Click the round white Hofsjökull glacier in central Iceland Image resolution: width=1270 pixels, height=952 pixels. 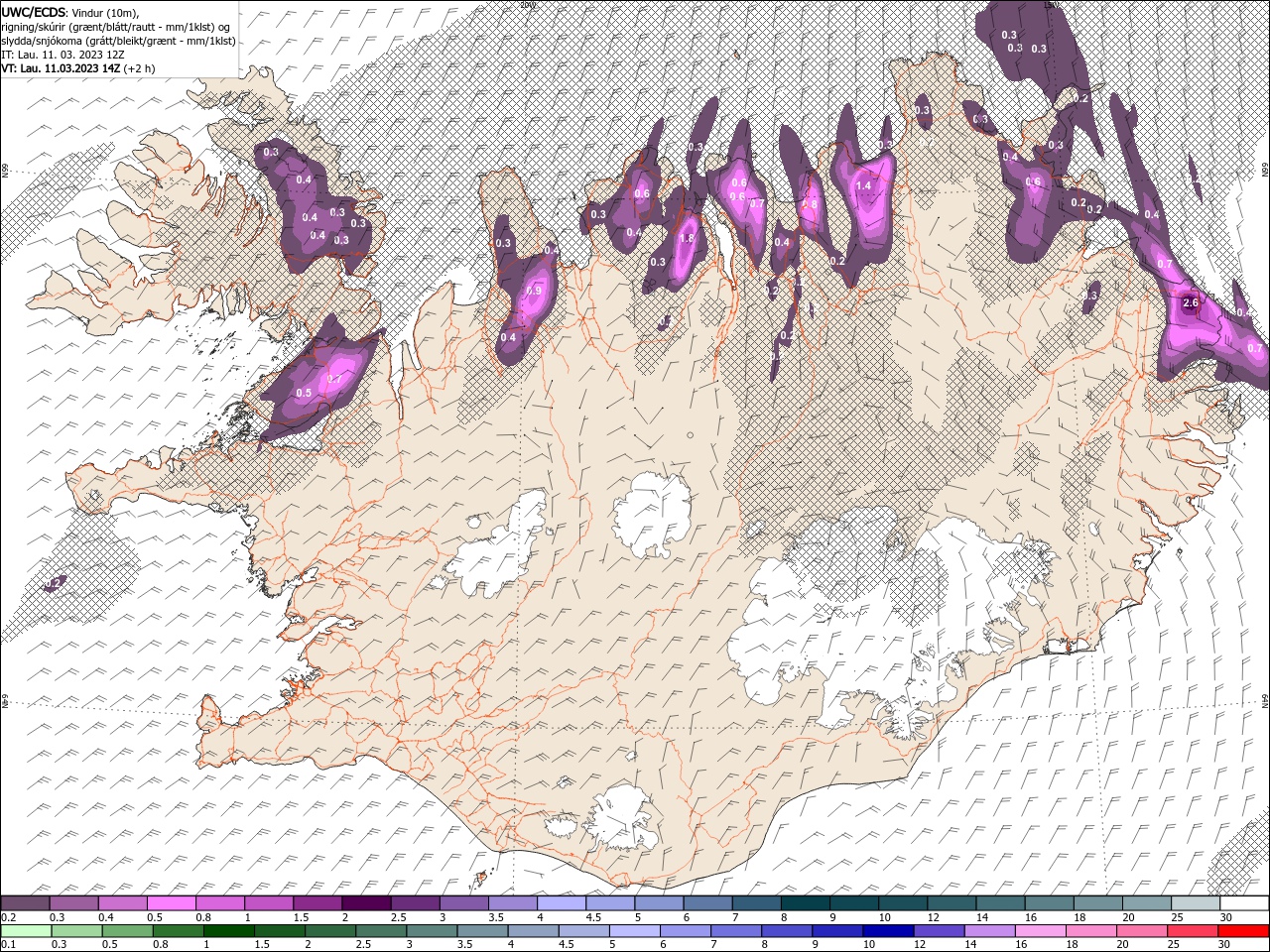(653, 516)
